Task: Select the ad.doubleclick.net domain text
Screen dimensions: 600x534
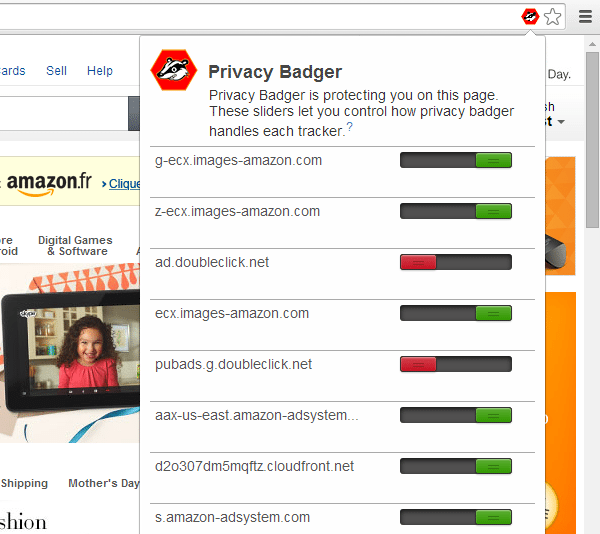Action: (x=212, y=262)
